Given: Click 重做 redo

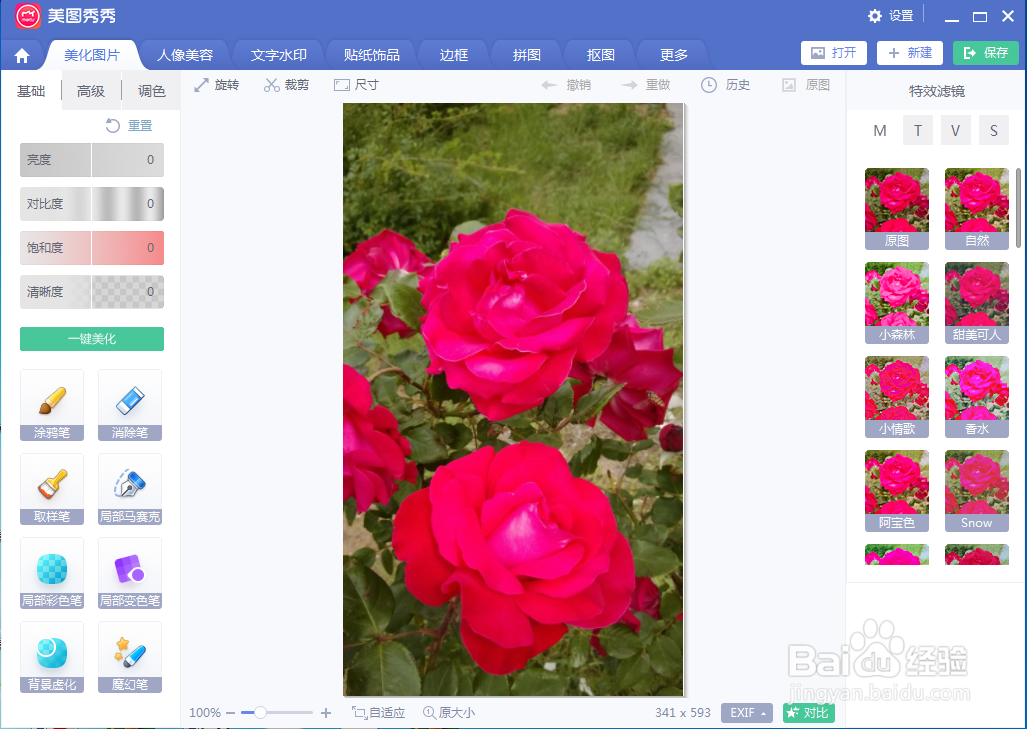Looking at the screenshot, I should [x=646, y=84].
